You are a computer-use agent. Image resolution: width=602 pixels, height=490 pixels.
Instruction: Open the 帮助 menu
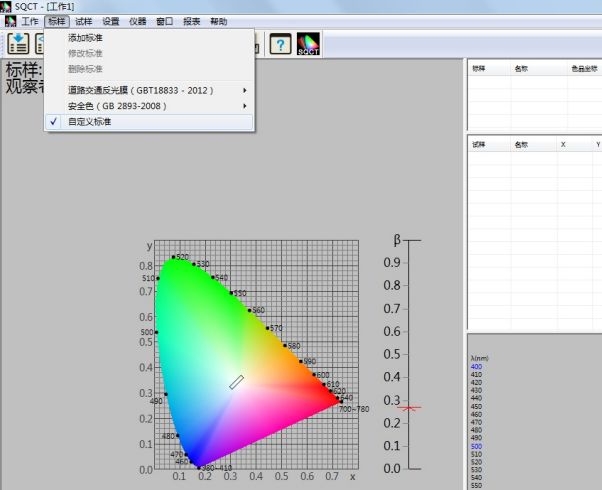pyautogui.click(x=218, y=21)
